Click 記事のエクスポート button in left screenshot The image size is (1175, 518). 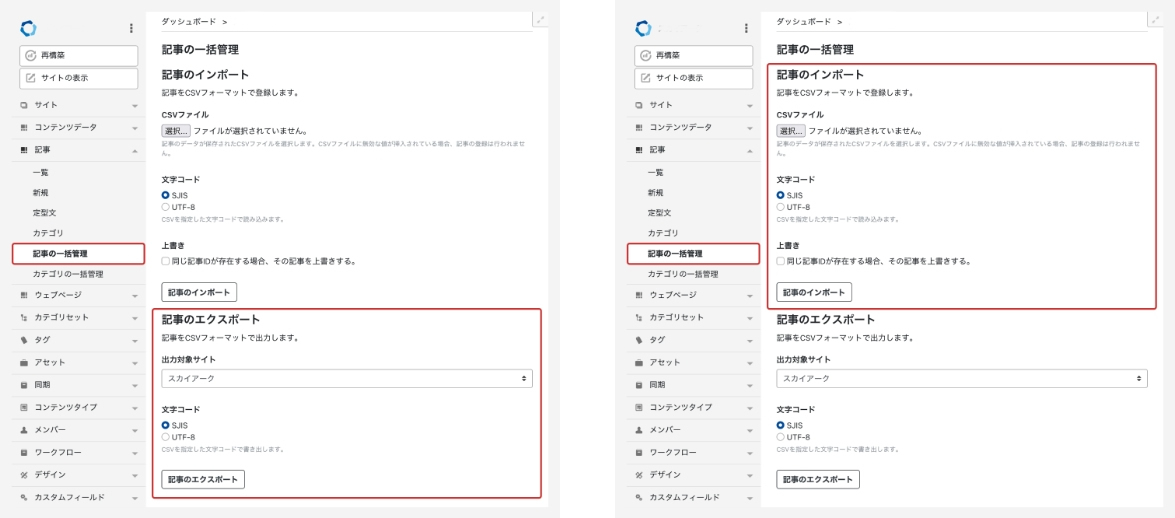click(x=203, y=479)
